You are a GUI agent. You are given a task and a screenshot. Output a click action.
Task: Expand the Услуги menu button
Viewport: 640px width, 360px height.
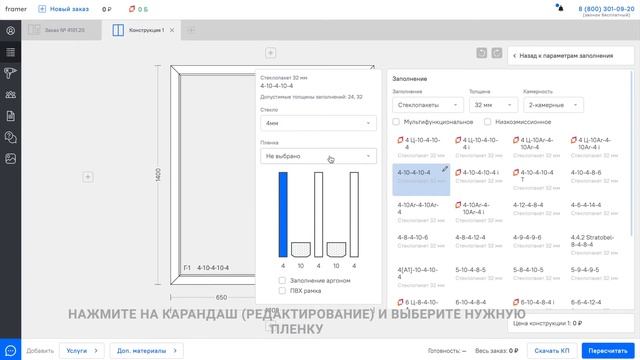coord(82,351)
